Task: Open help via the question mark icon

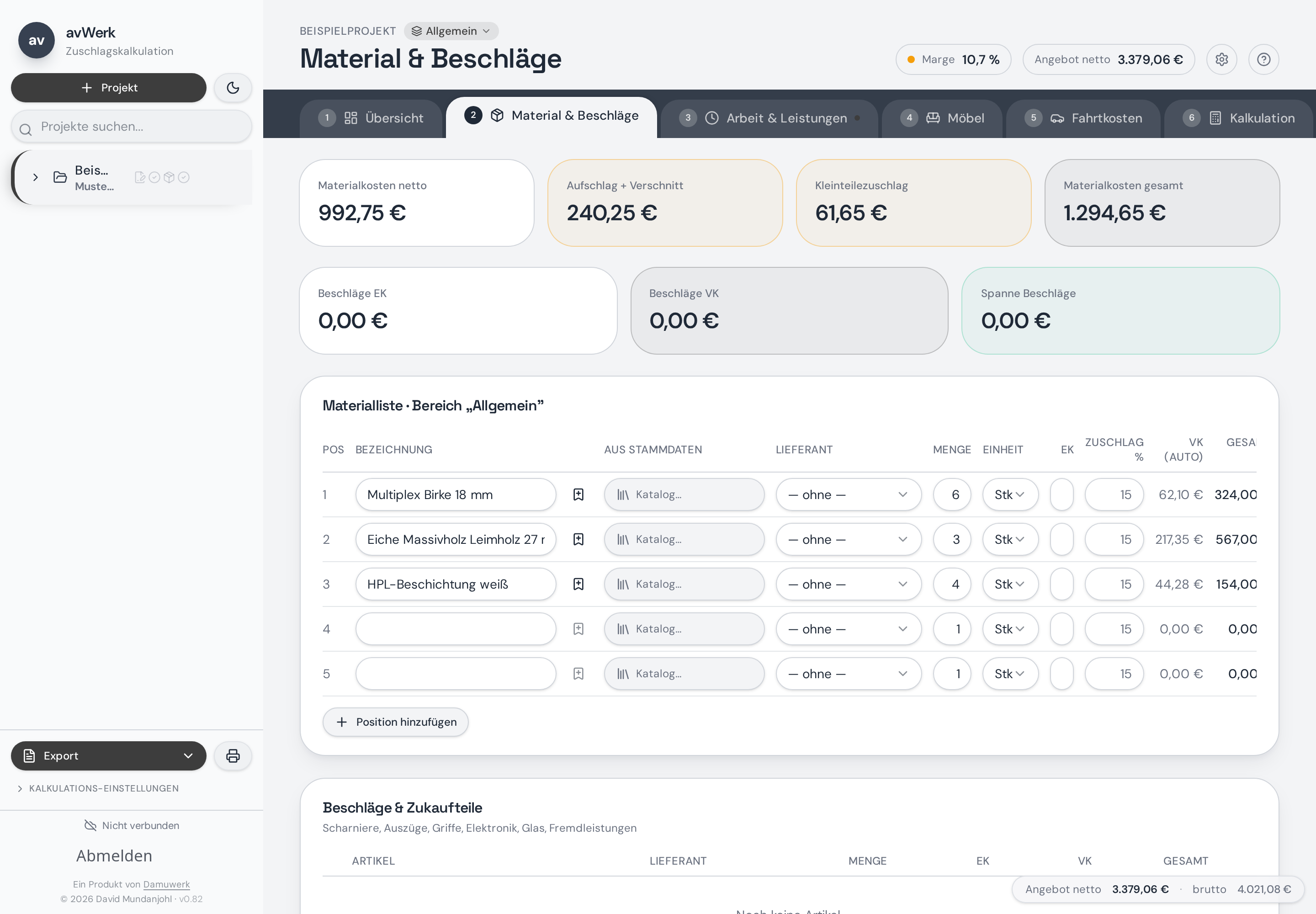Action: coord(1263,59)
